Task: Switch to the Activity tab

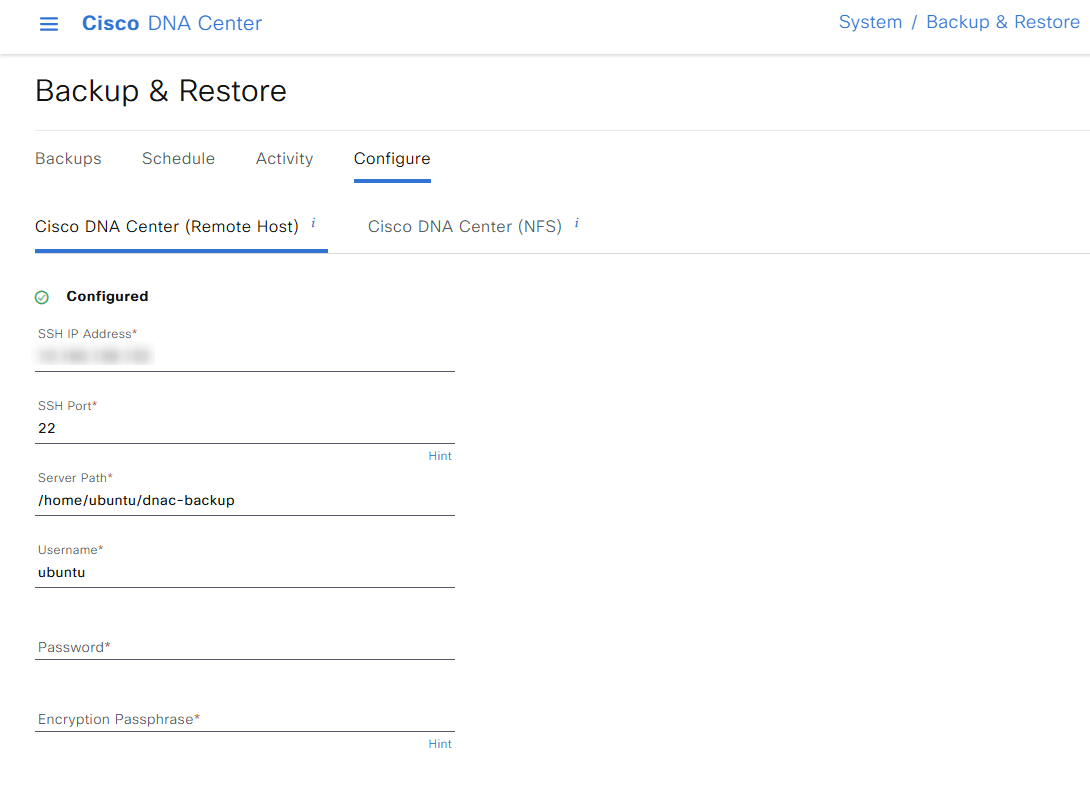Action: coord(284,158)
